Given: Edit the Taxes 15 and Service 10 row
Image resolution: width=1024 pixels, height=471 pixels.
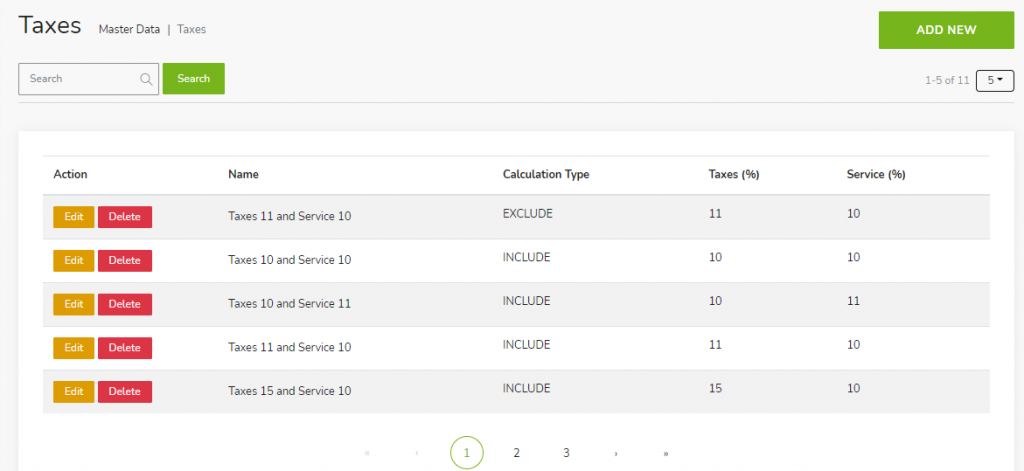Looking at the screenshot, I should click(x=74, y=392).
